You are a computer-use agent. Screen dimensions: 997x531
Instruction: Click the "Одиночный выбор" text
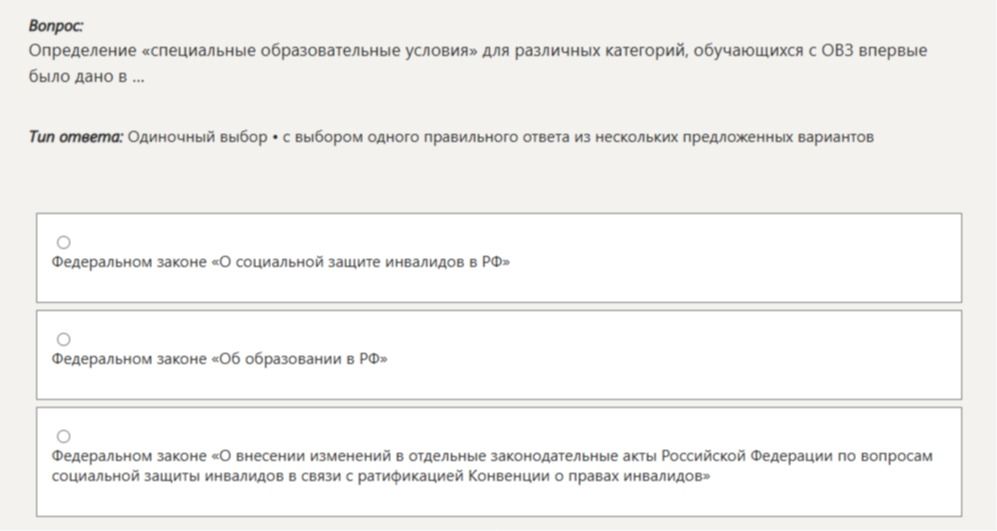point(197,137)
